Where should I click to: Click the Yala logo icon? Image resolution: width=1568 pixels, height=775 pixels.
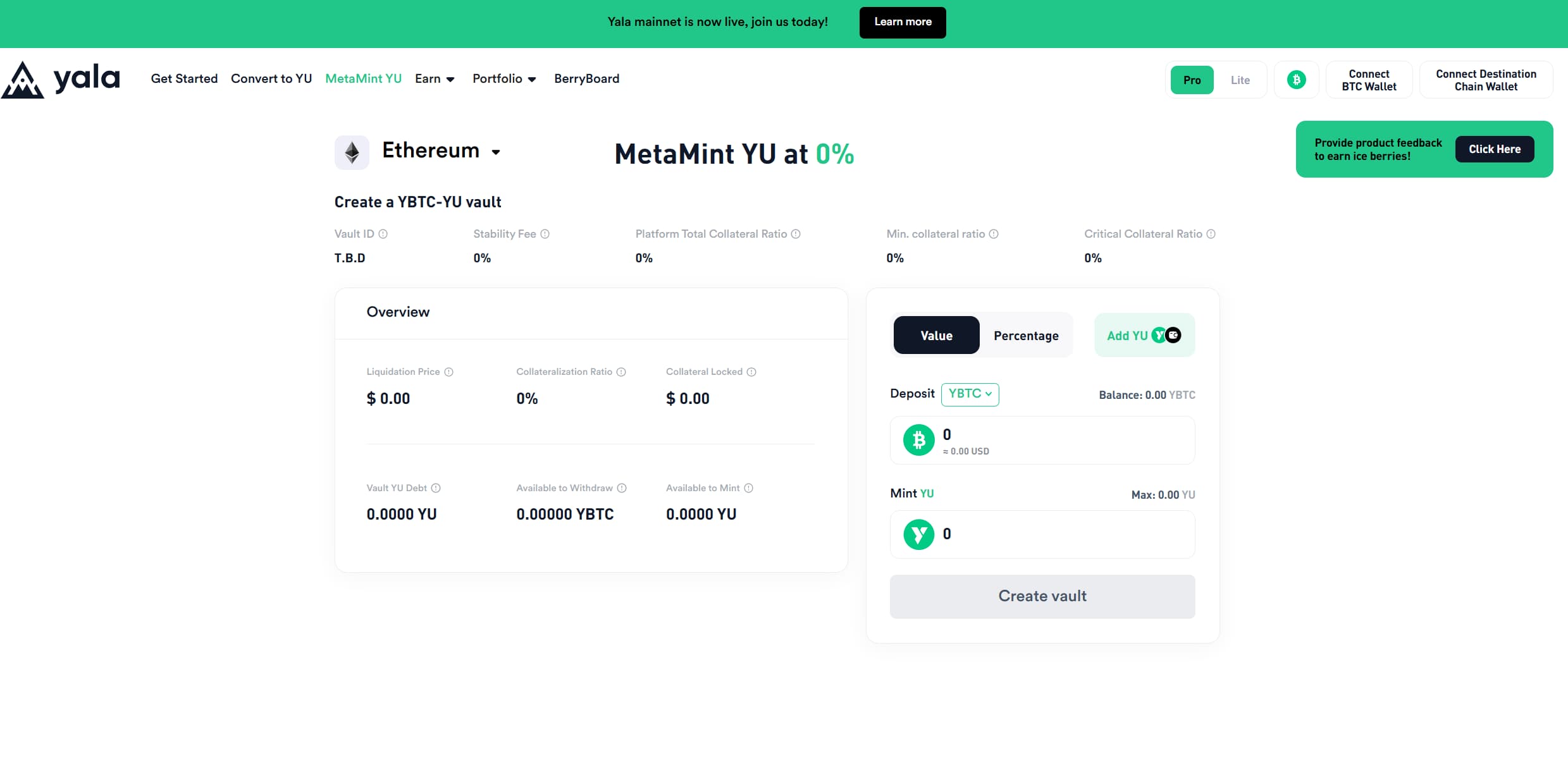pos(23,80)
